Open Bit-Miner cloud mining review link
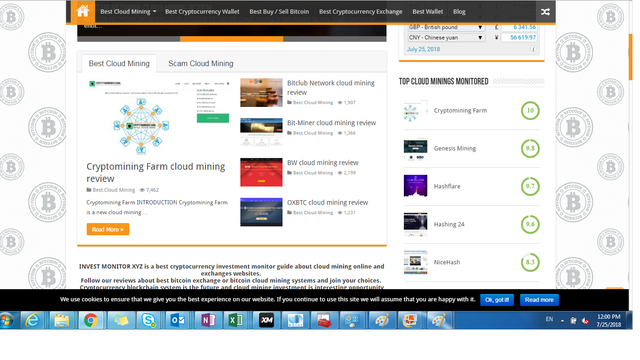Viewport: 640px width, 360px height. click(x=331, y=123)
